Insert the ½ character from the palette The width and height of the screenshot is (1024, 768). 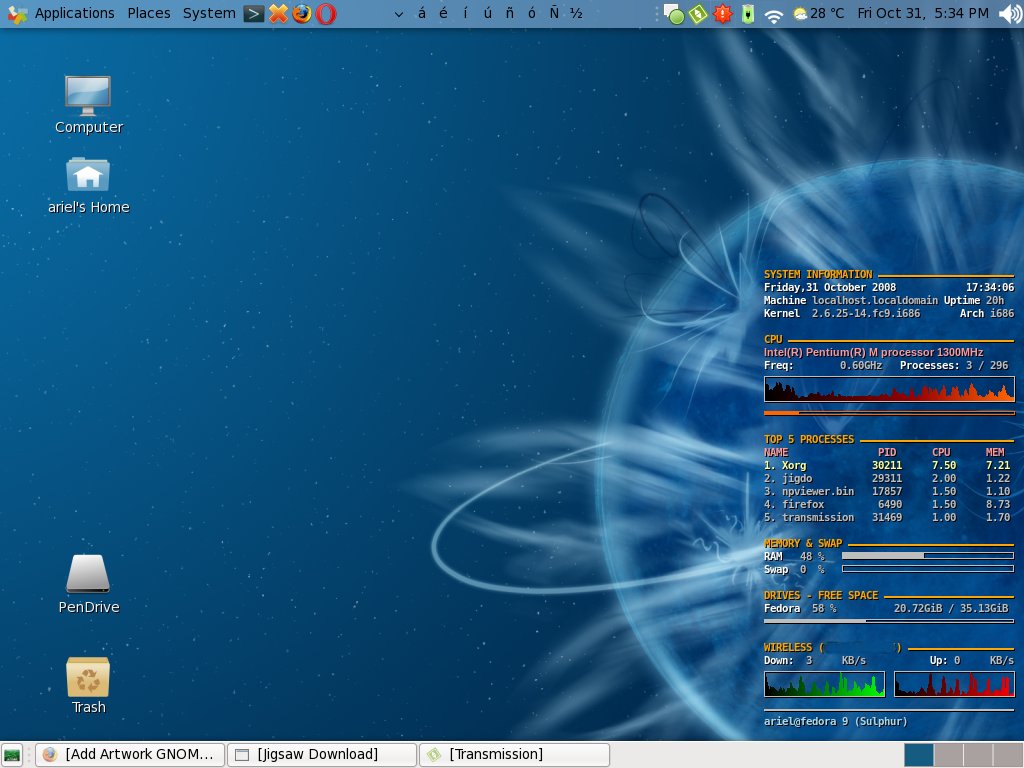[x=576, y=13]
